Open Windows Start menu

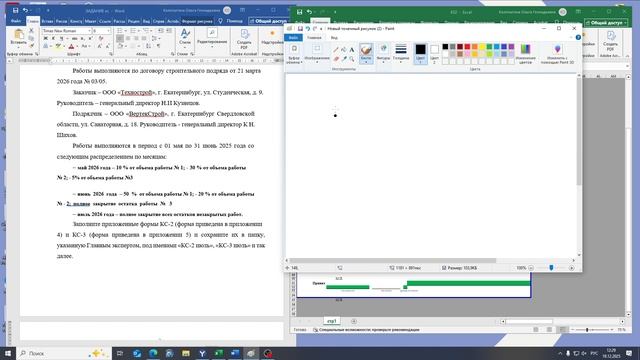click(x=8, y=353)
